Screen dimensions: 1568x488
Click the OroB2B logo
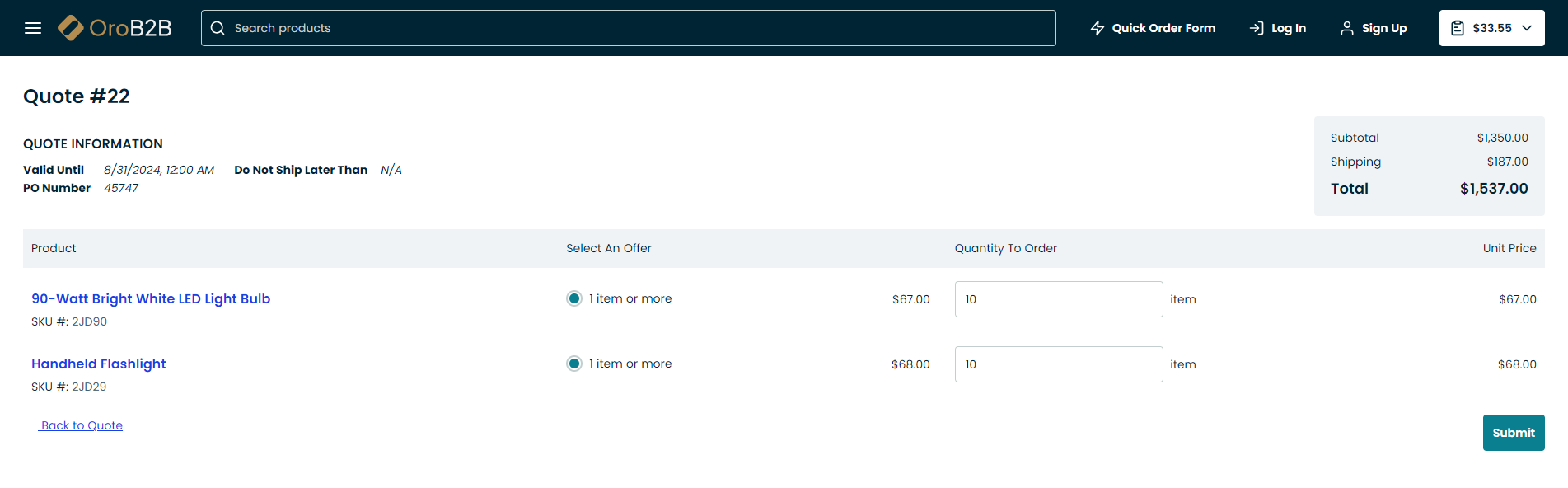(x=115, y=28)
